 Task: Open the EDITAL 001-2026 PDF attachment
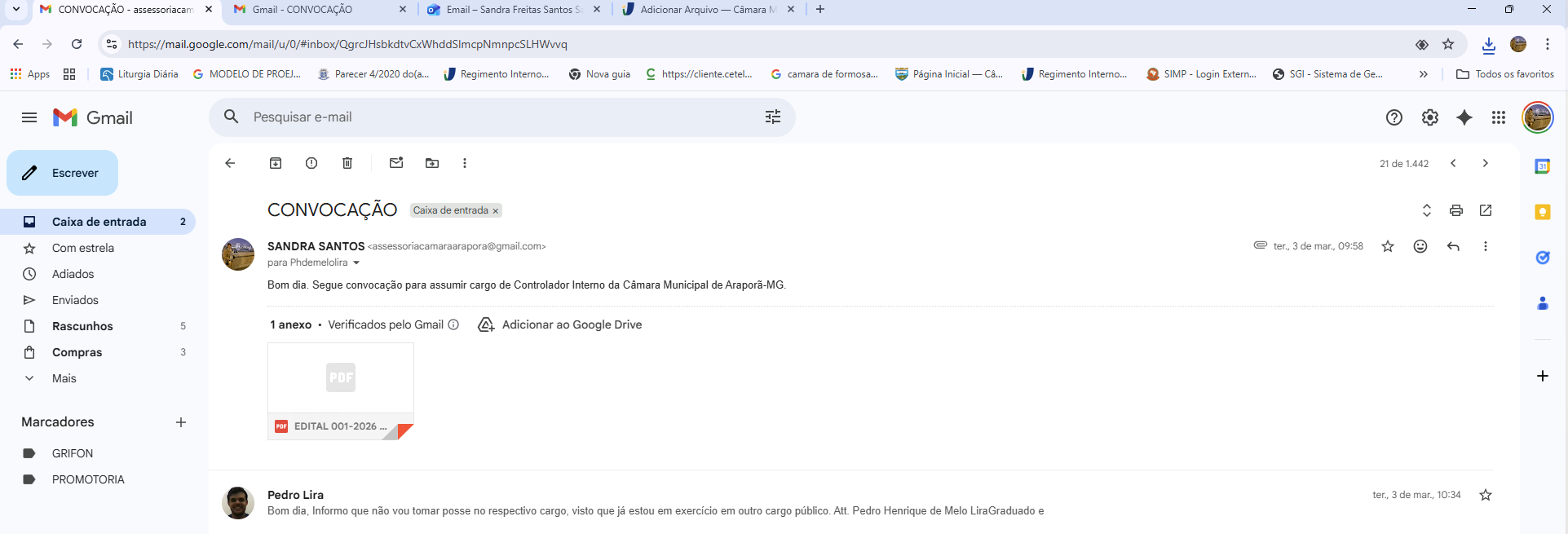pos(340,391)
